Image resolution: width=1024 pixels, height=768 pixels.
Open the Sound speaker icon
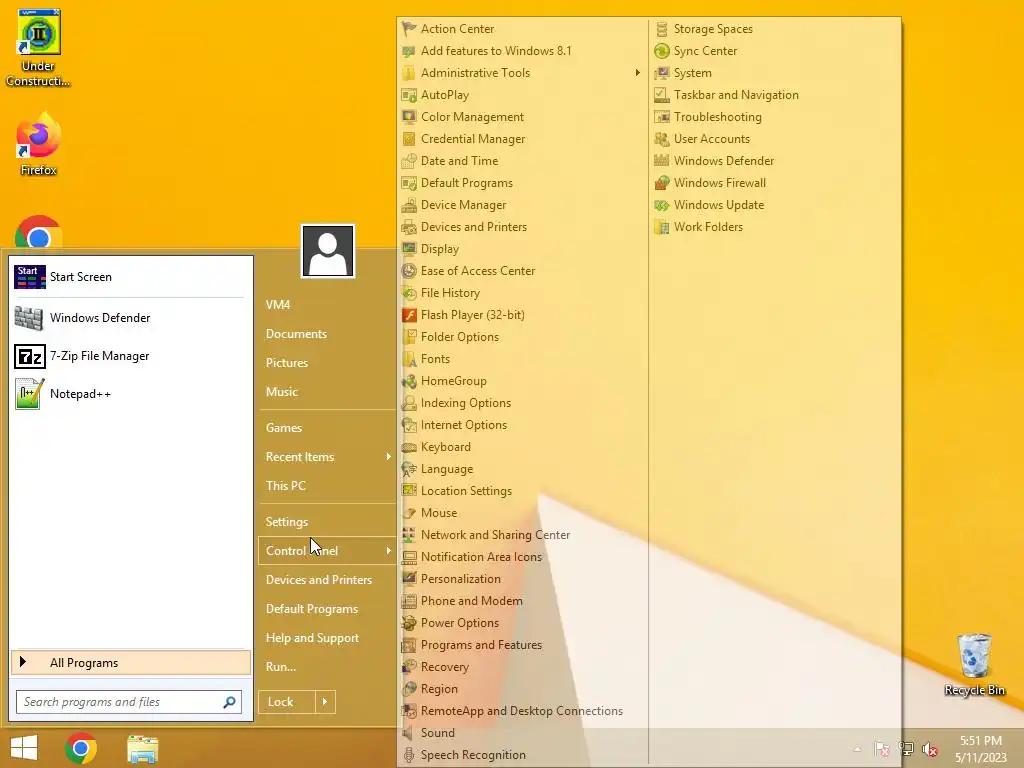coord(409,733)
